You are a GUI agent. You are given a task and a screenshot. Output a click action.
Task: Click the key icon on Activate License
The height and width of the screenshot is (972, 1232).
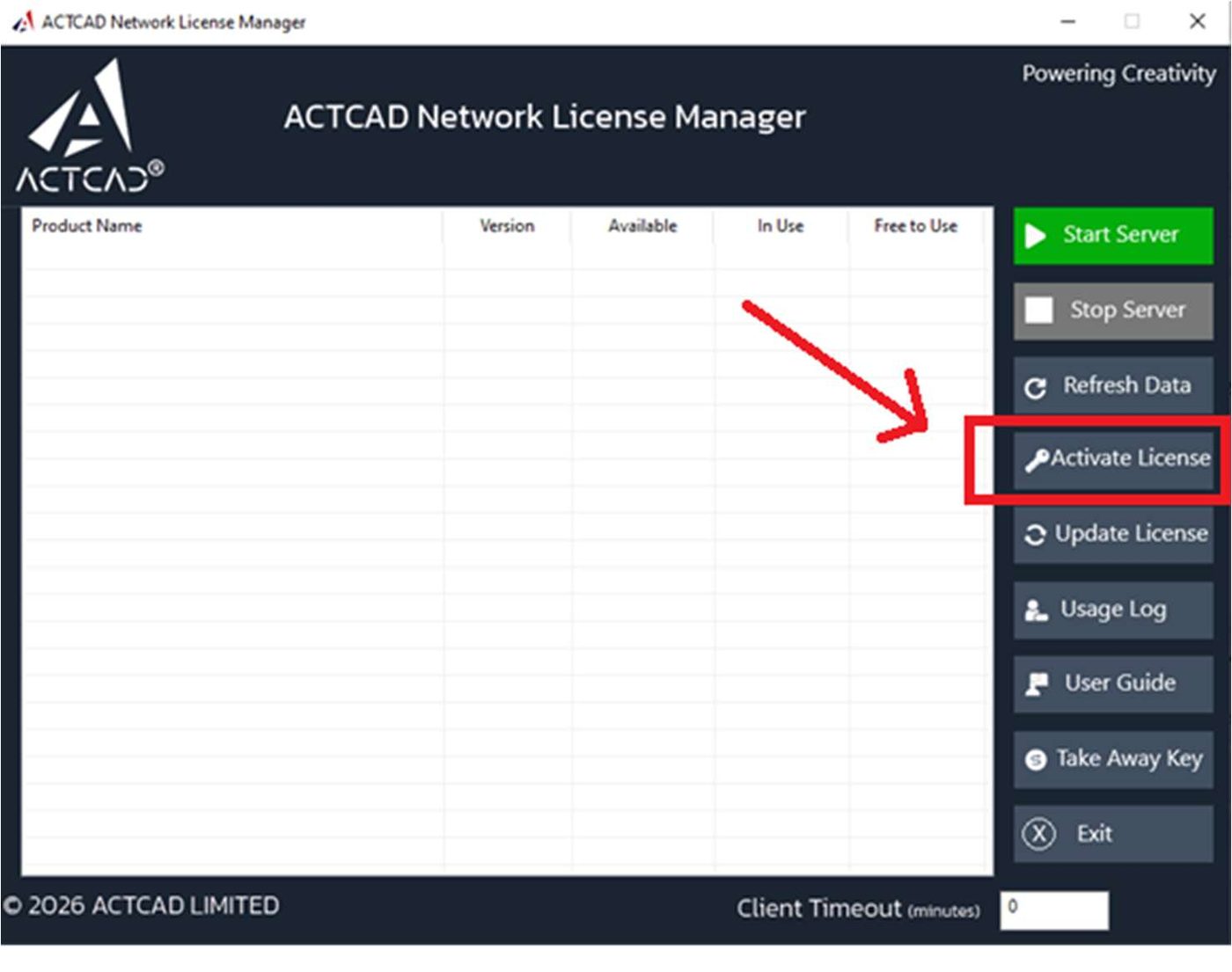tap(1038, 460)
